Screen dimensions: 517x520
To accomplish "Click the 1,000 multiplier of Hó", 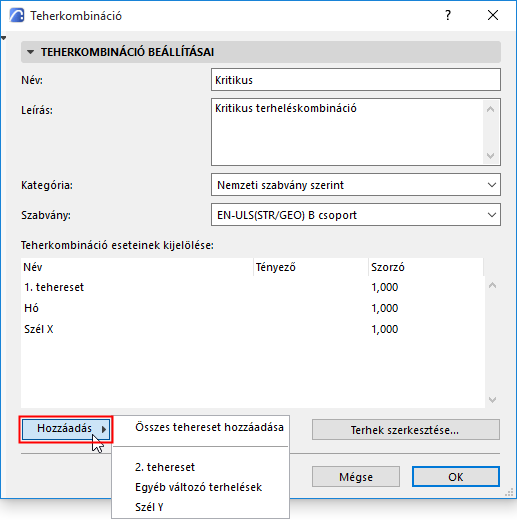I will [x=385, y=308].
